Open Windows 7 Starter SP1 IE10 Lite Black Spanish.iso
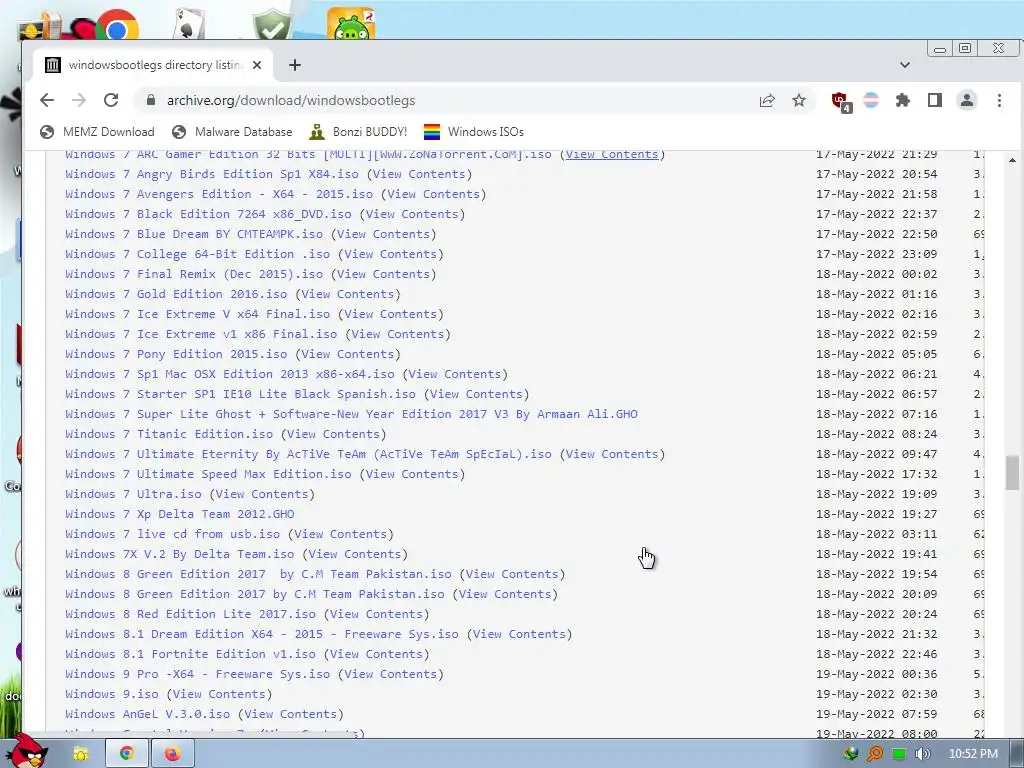The width and height of the screenshot is (1024, 768). pos(240,394)
